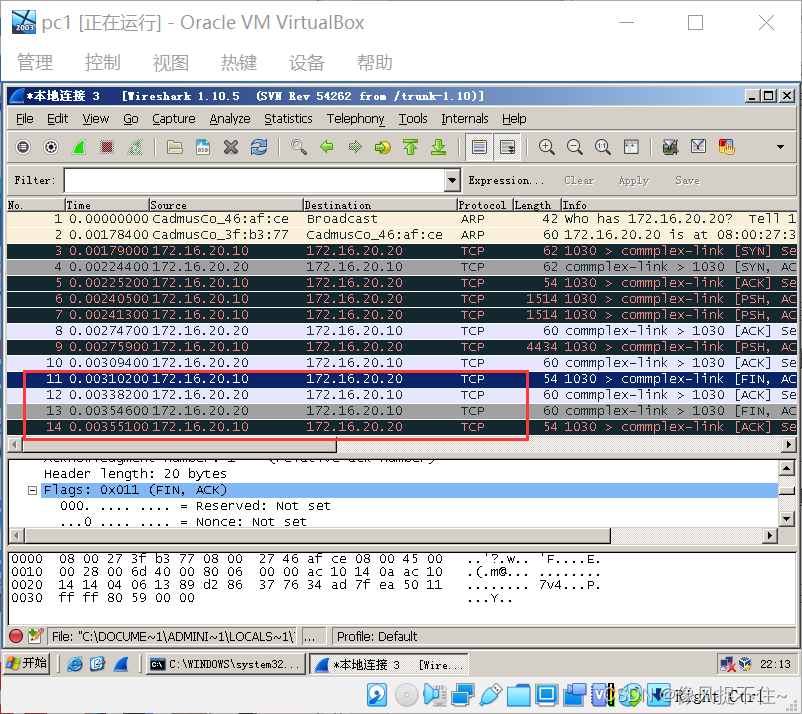This screenshot has width=802, height=714.
Task: Open the VirtualBox 设备 menu
Action: coord(307,62)
